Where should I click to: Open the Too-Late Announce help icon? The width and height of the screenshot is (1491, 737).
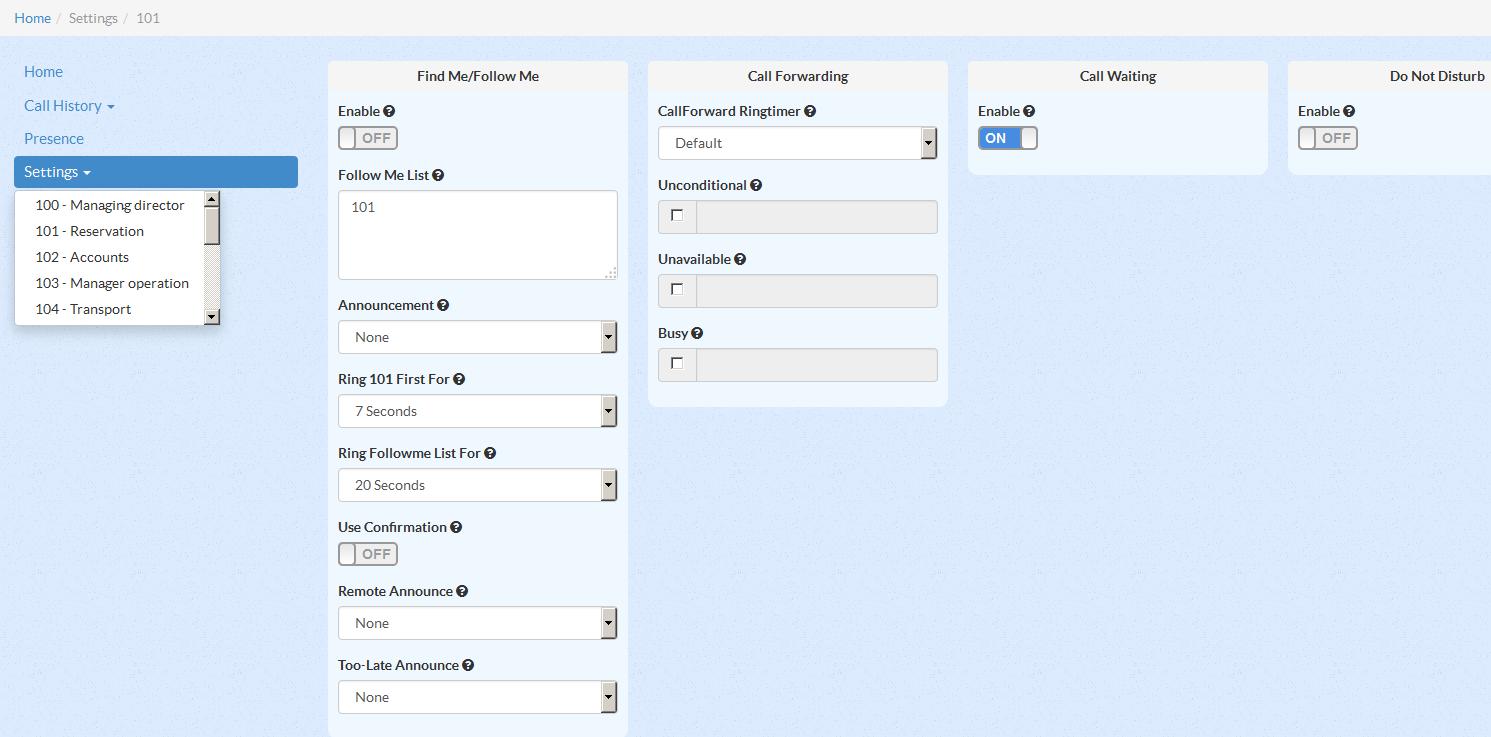click(x=468, y=665)
